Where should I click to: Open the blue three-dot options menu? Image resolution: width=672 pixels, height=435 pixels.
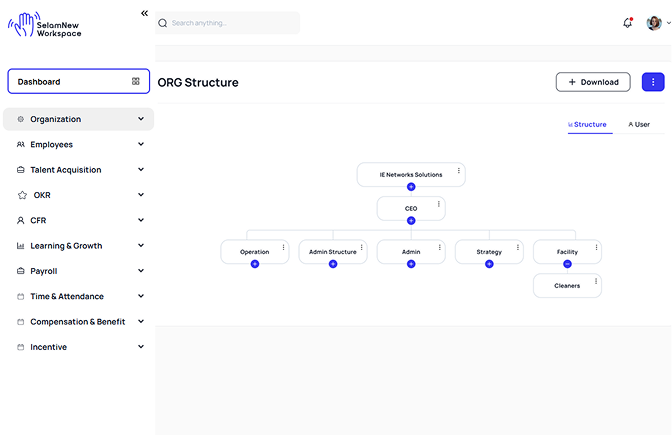coord(653,82)
